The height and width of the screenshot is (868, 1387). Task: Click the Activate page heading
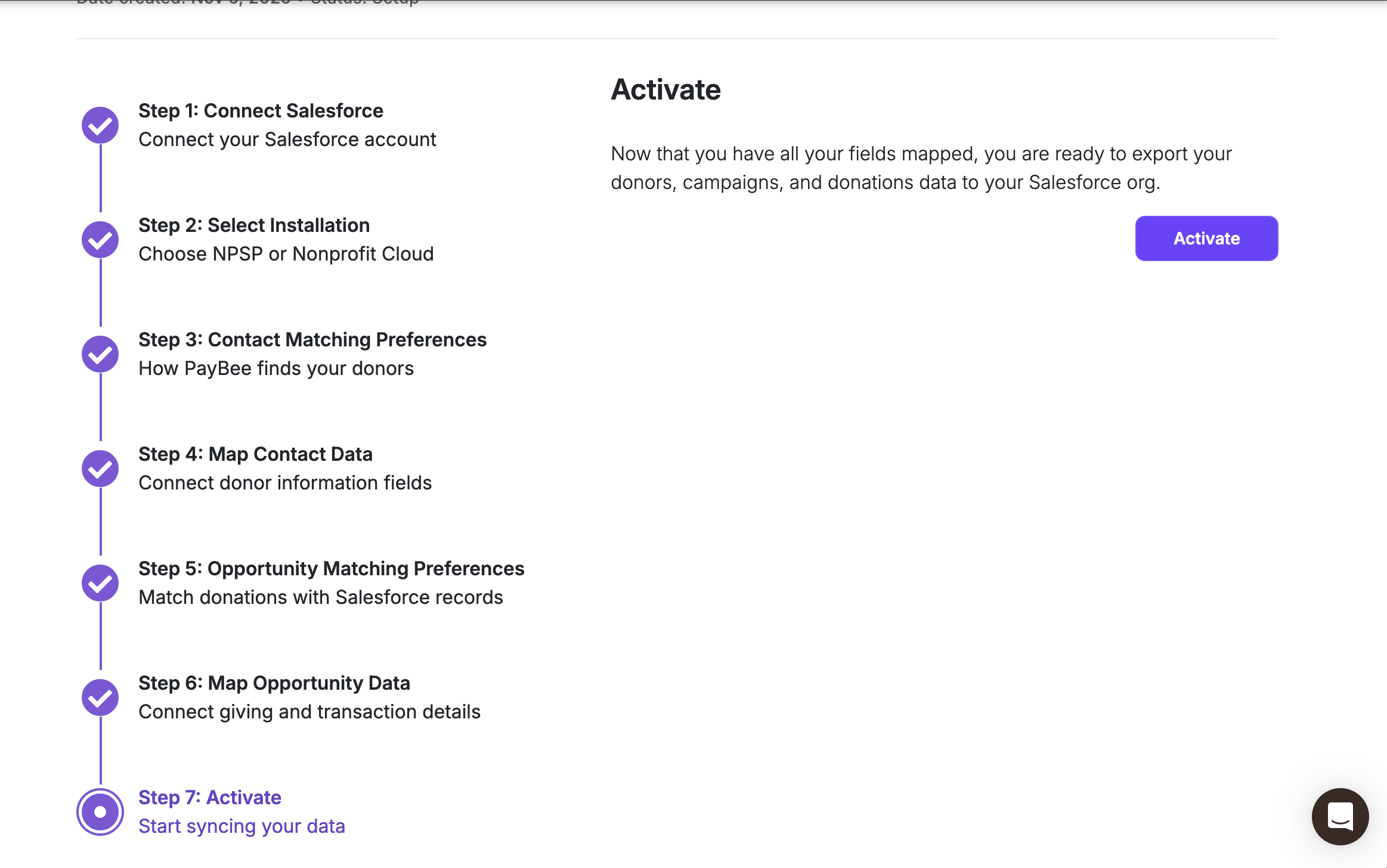[x=665, y=90]
